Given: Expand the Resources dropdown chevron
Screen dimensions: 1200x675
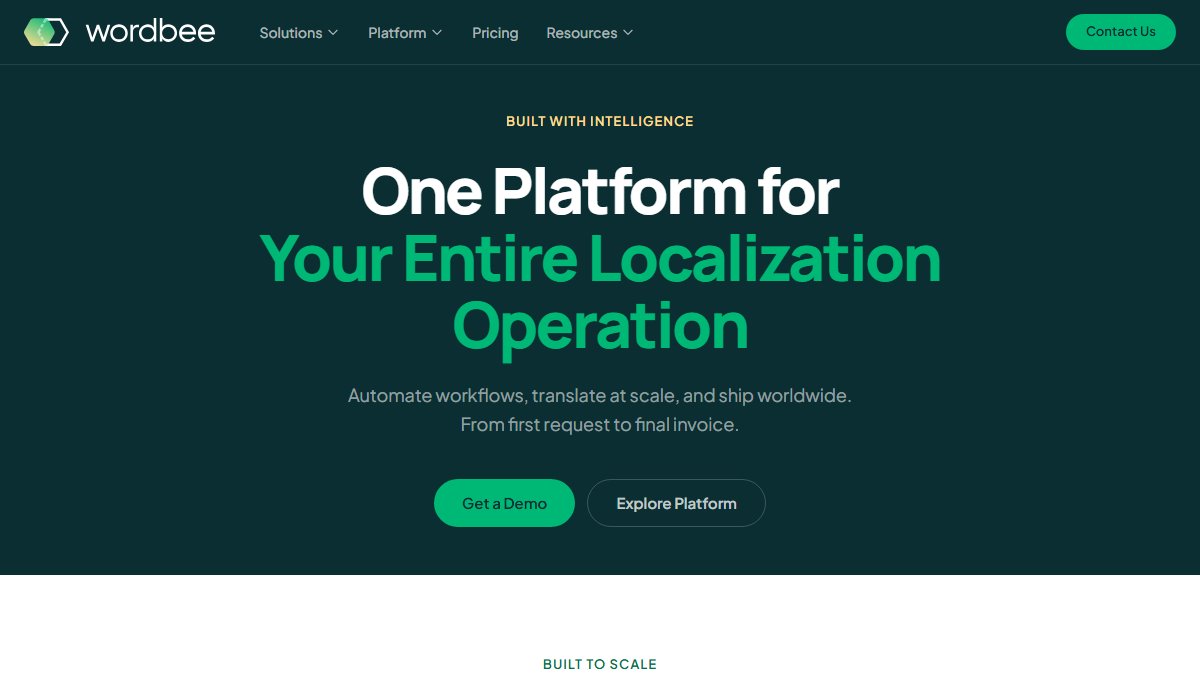Looking at the screenshot, I should 628,33.
